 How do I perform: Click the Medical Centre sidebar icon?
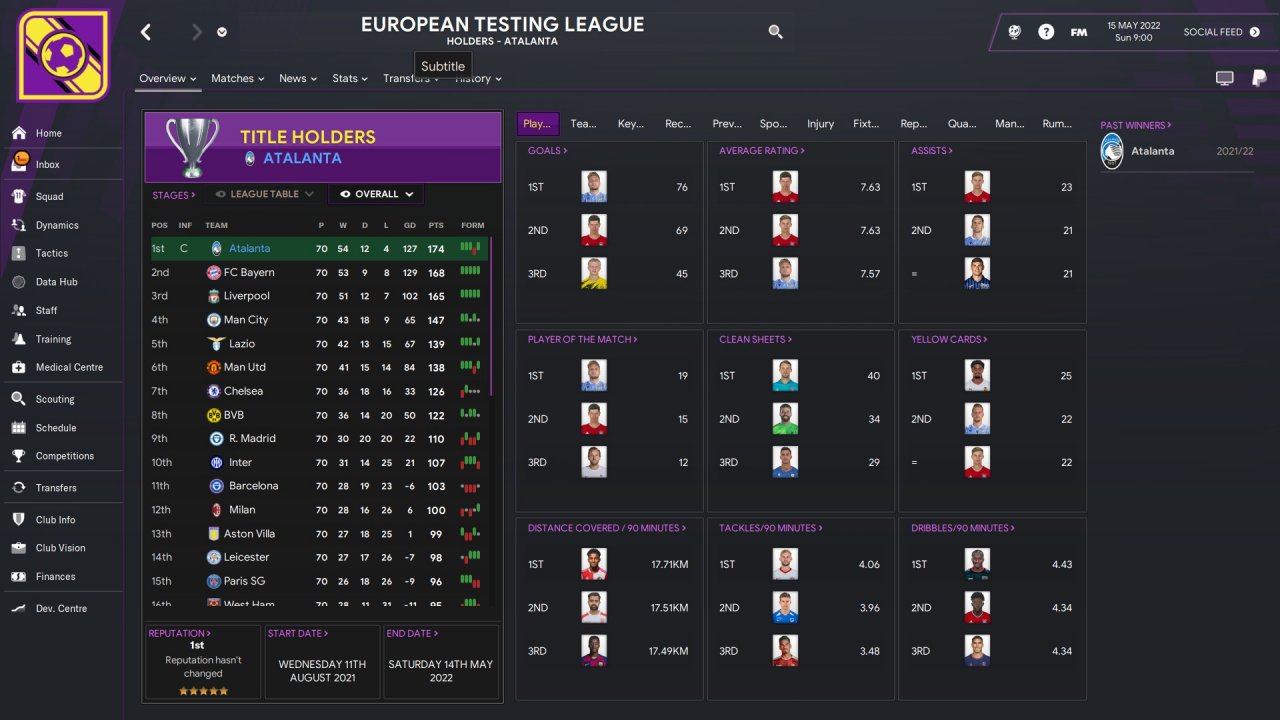point(19,367)
